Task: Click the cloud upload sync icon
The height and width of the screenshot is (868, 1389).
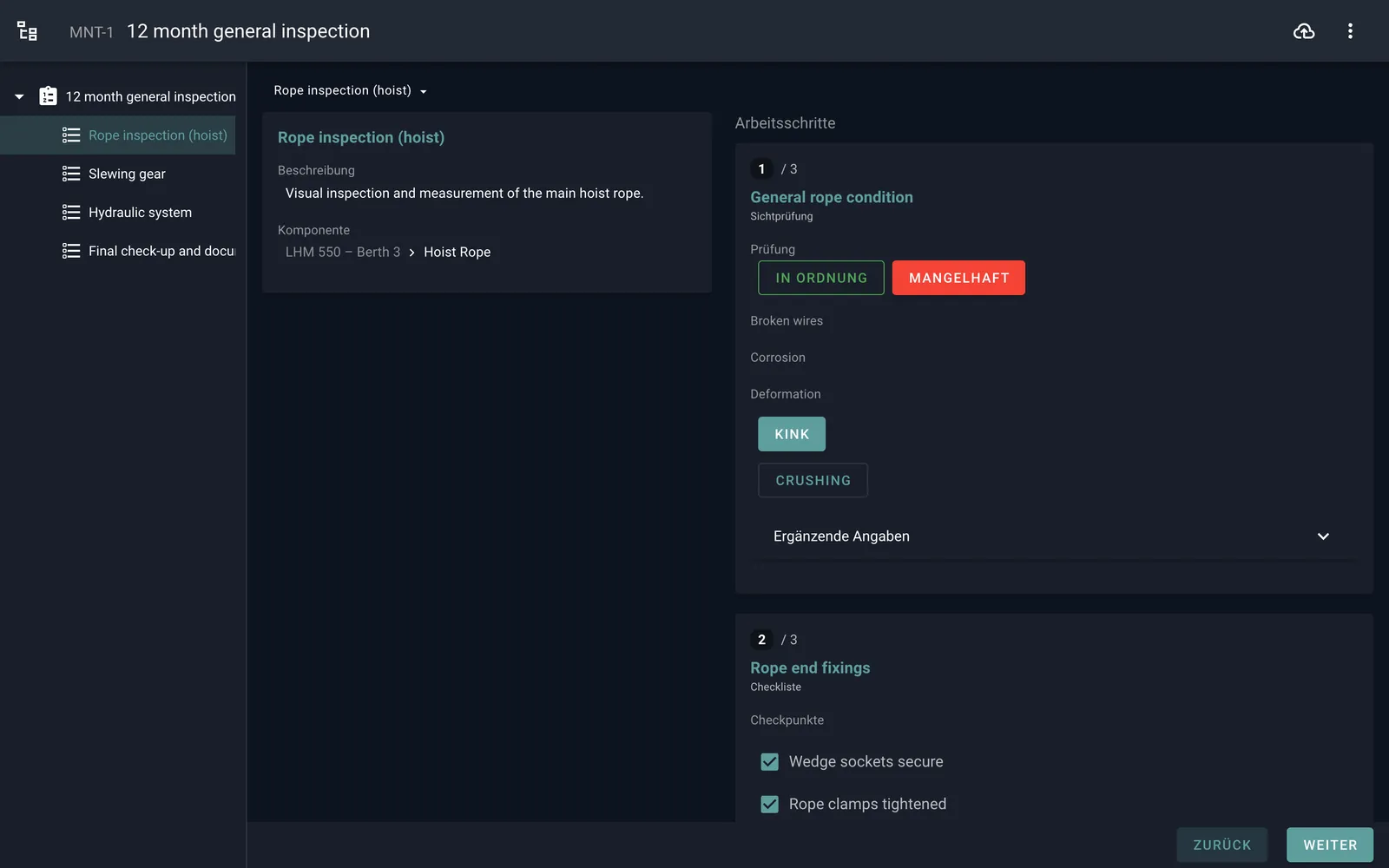Action: 1304,31
